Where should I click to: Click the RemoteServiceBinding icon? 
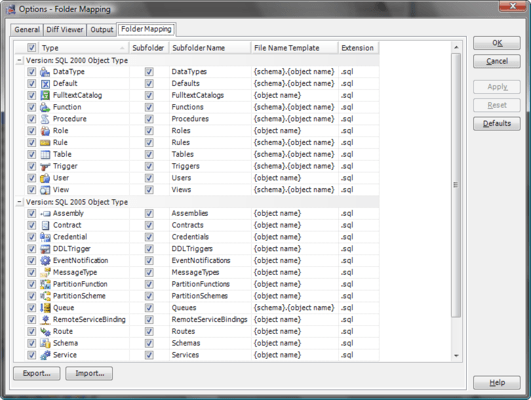pos(45,320)
